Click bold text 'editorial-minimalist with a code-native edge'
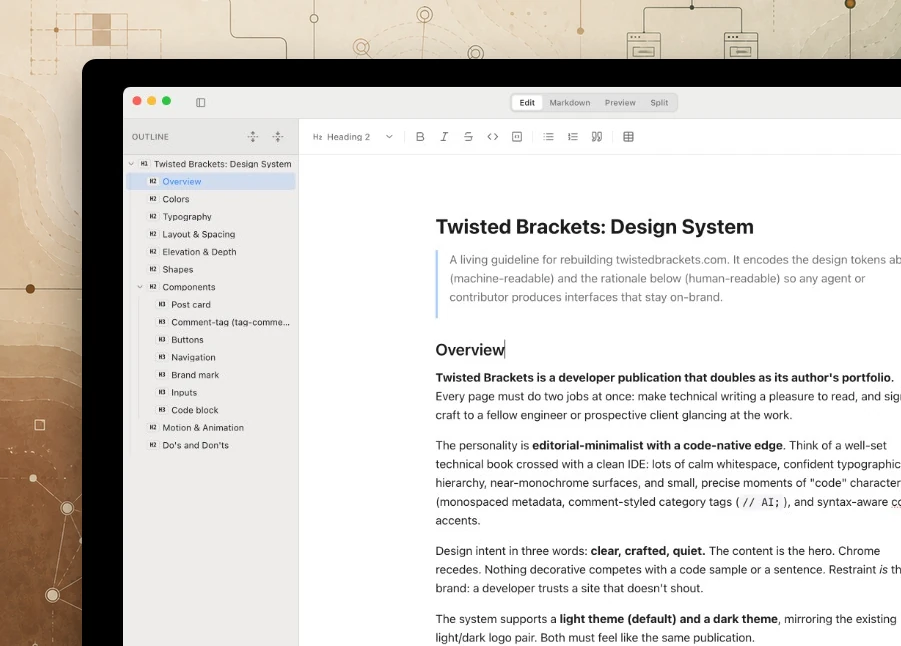901x646 pixels. click(657, 445)
